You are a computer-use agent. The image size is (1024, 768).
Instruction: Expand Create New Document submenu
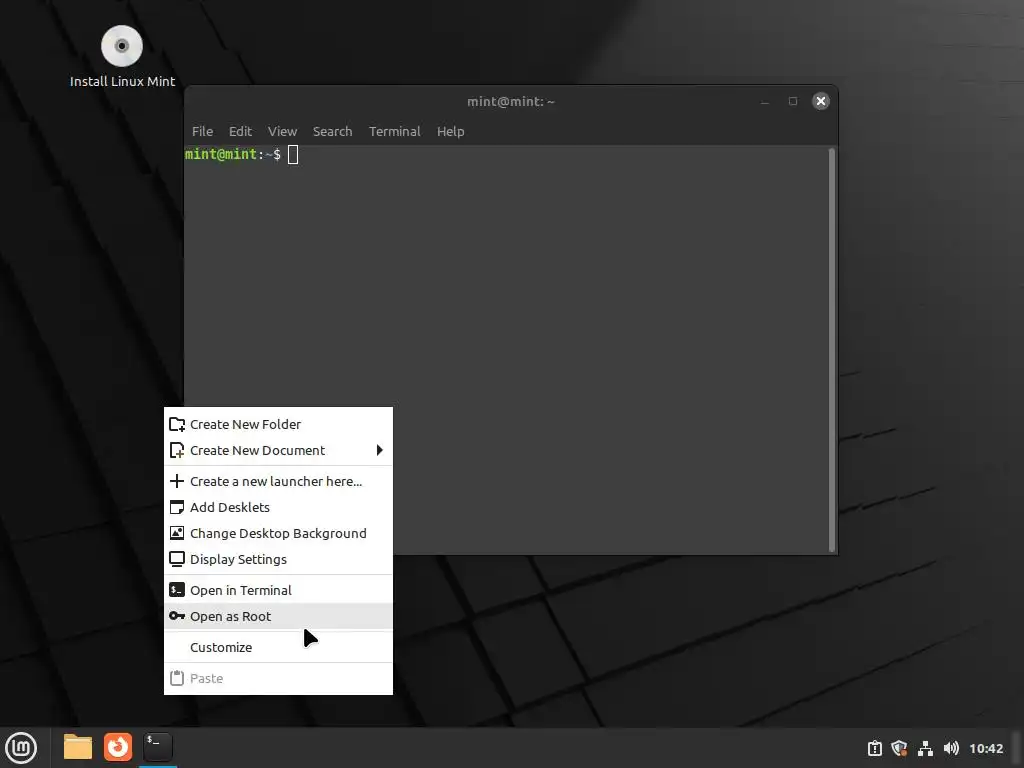(x=278, y=451)
